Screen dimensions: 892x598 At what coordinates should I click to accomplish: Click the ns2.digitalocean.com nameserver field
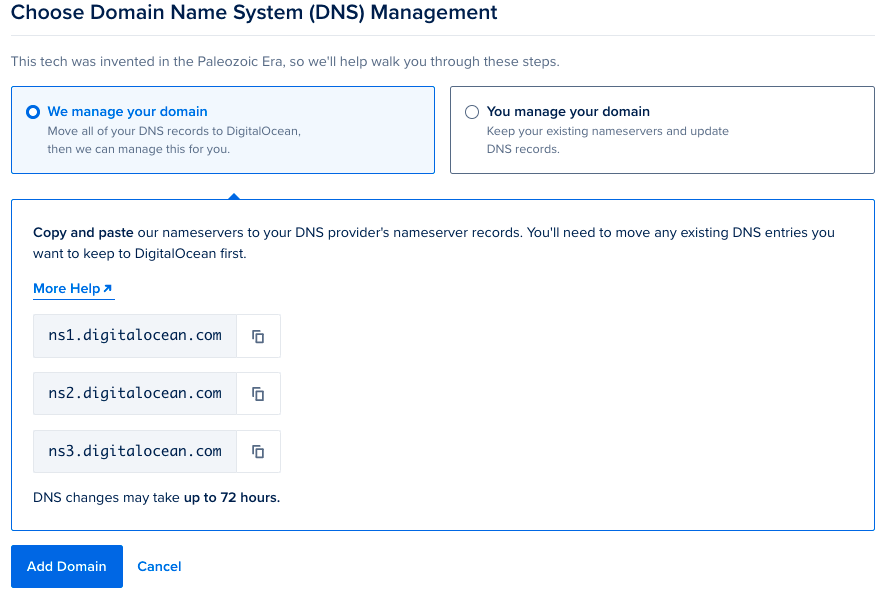click(x=135, y=394)
